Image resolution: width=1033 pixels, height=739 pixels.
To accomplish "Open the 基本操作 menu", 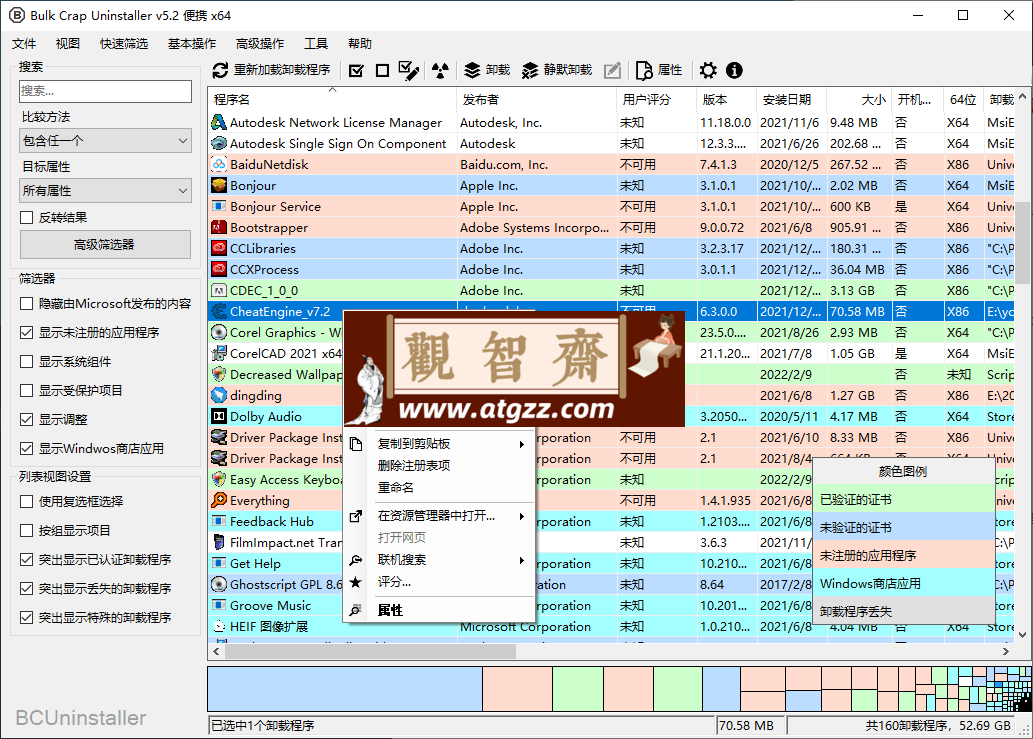I will (x=192, y=43).
